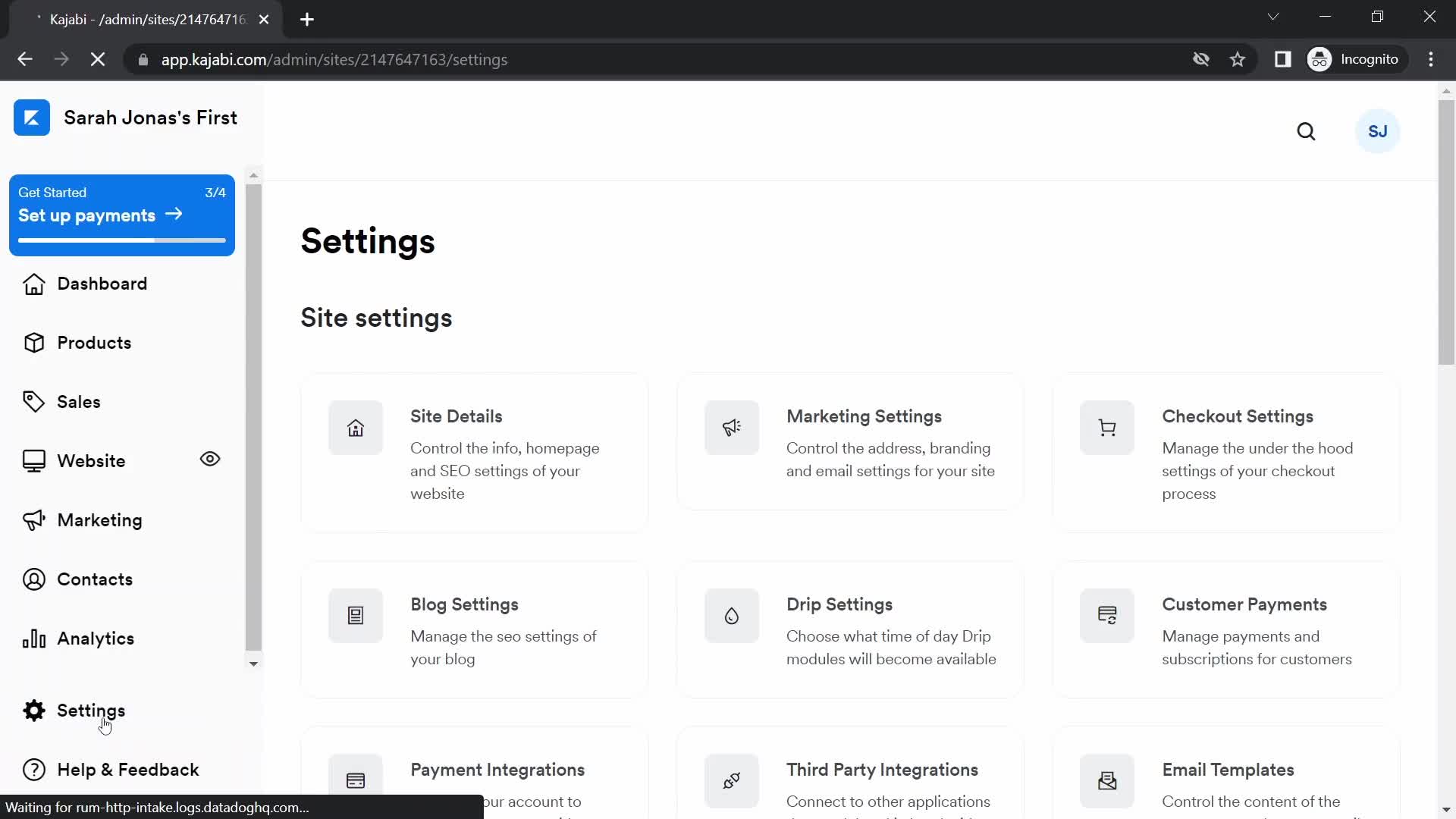Viewport: 1456px width, 819px height.
Task: Open Third Party Integrations card
Action: coord(850,773)
